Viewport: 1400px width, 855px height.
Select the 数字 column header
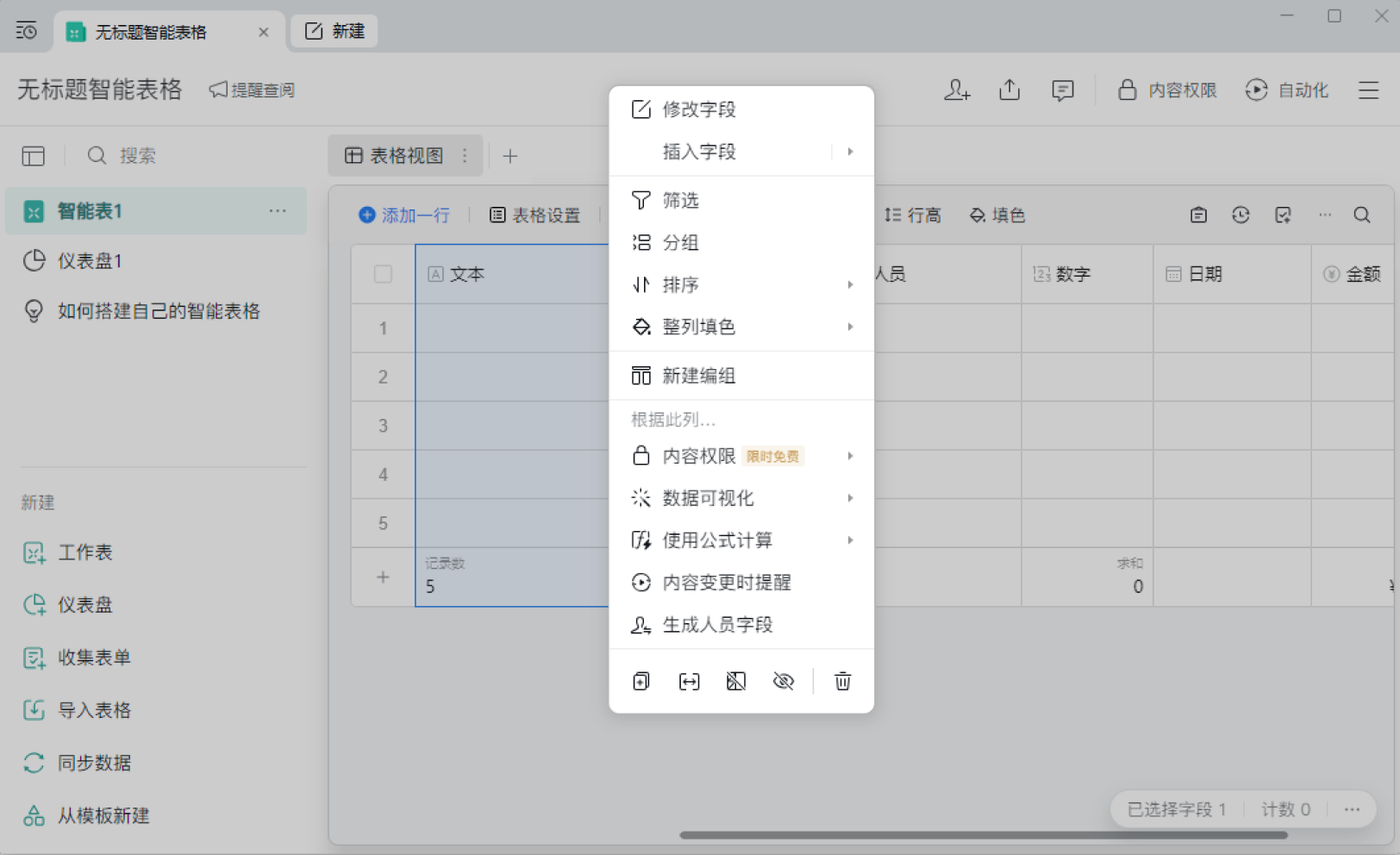coord(1087,274)
